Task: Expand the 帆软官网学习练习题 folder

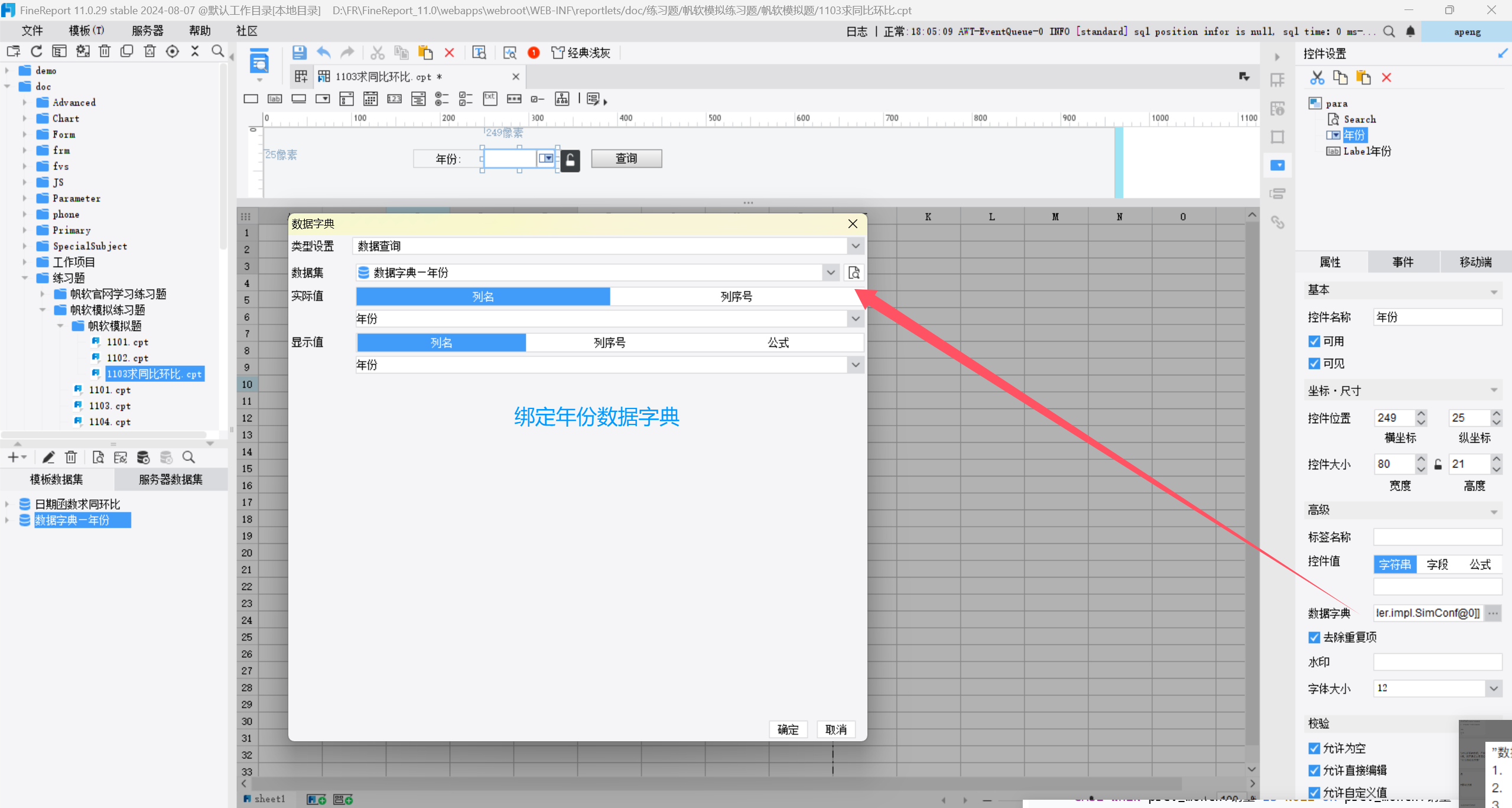Action: pos(42,294)
